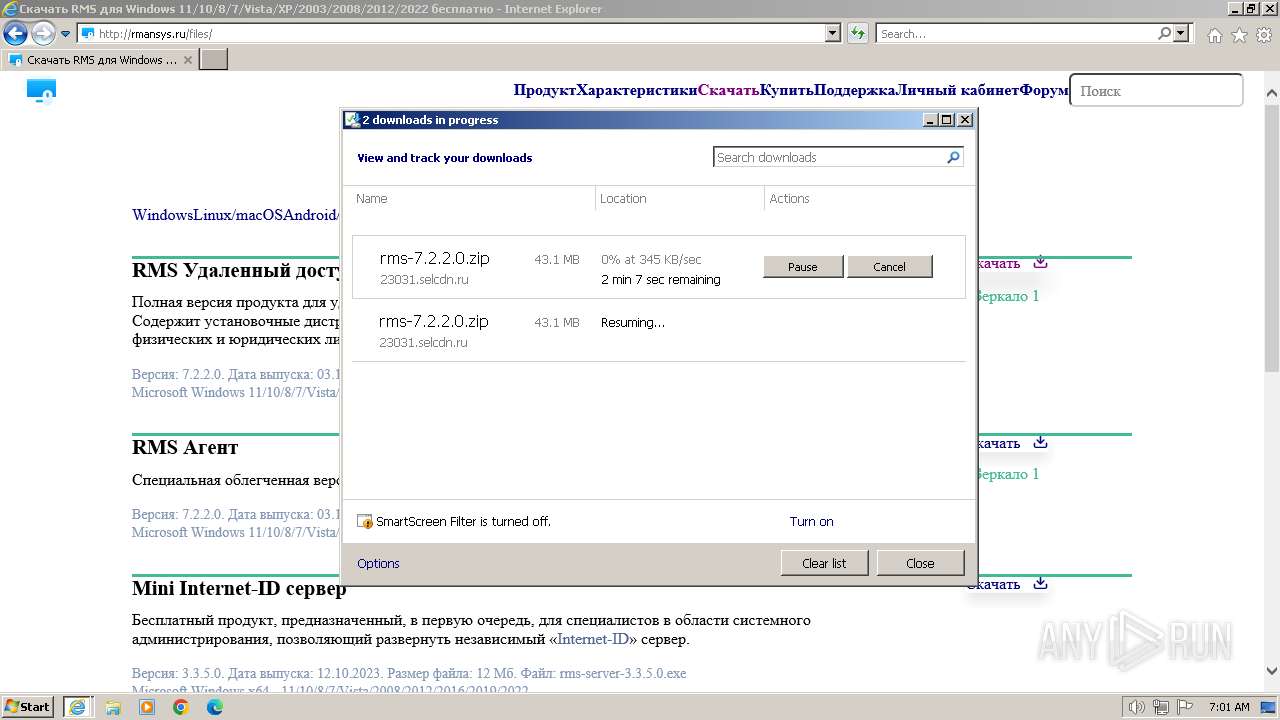Click the IE Back navigation arrow
1280x720 pixels.
15,34
